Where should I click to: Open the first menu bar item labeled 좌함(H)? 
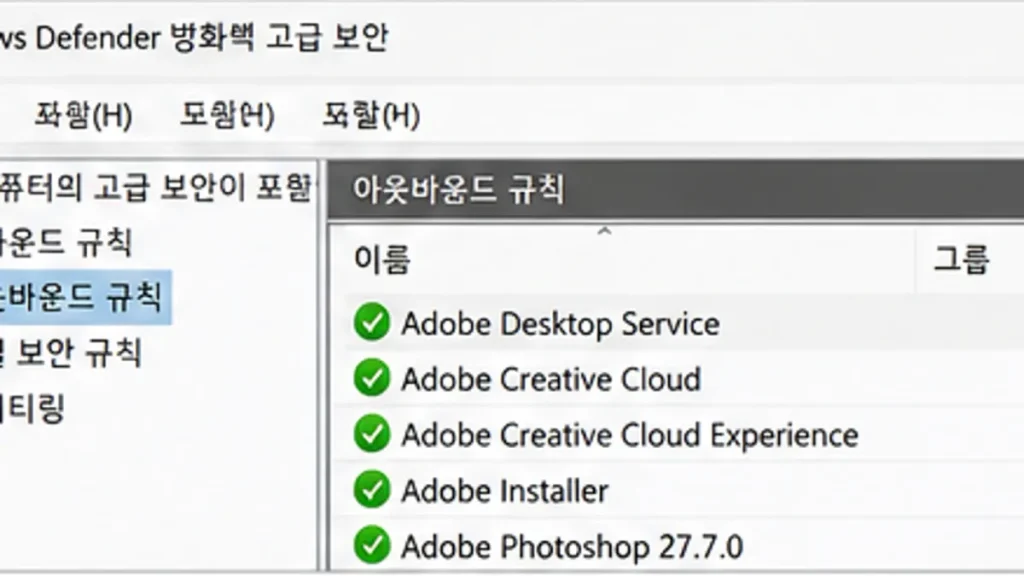pyautogui.click(x=84, y=116)
